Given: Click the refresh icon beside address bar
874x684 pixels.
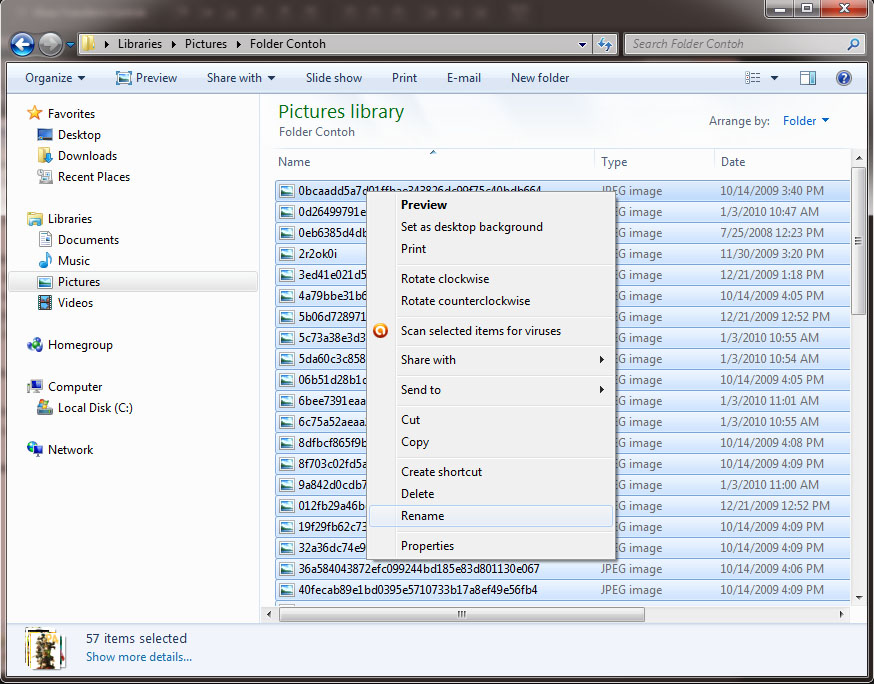Looking at the screenshot, I should point(605,44).
